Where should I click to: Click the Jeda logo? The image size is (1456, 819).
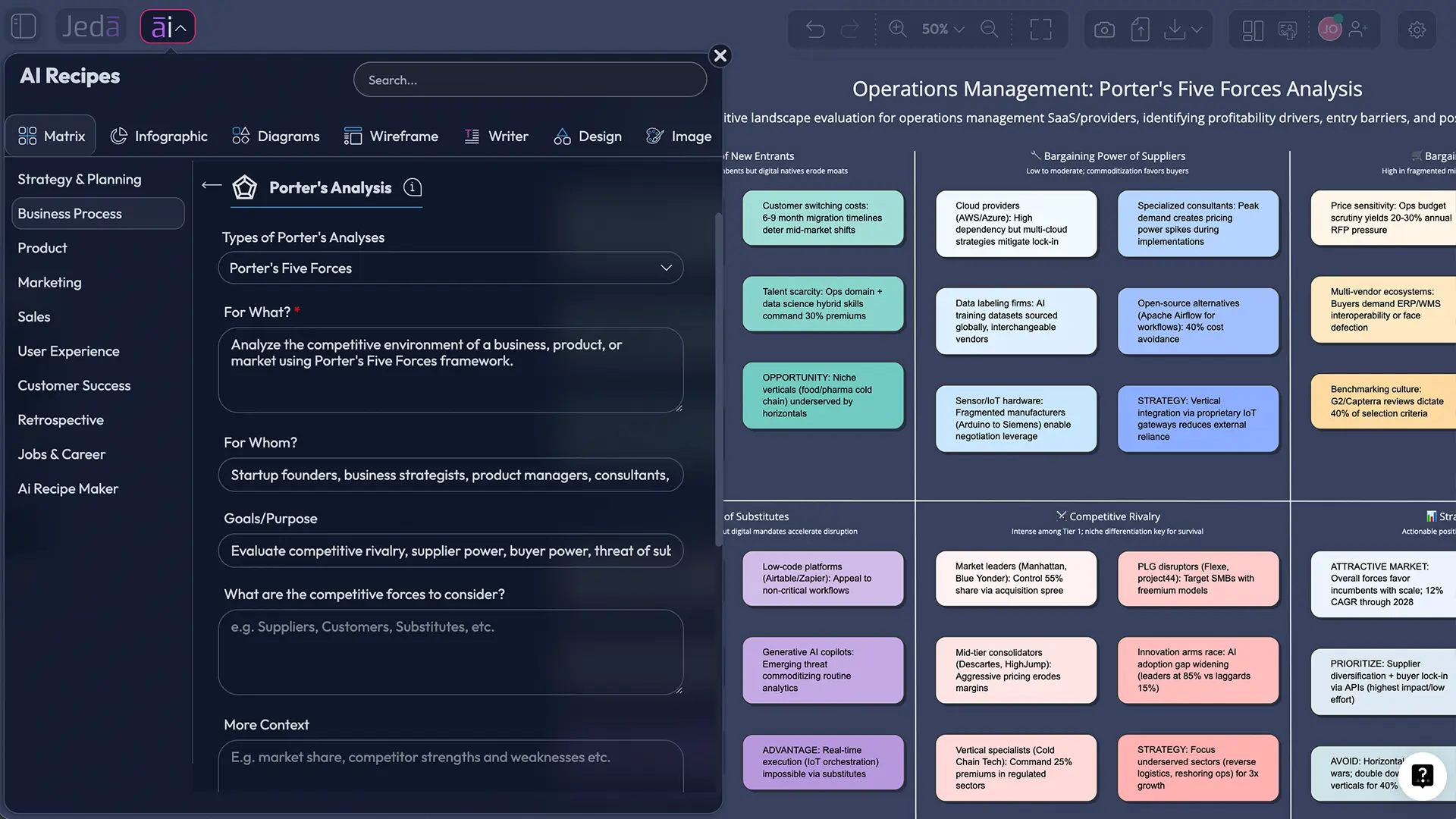90,27
